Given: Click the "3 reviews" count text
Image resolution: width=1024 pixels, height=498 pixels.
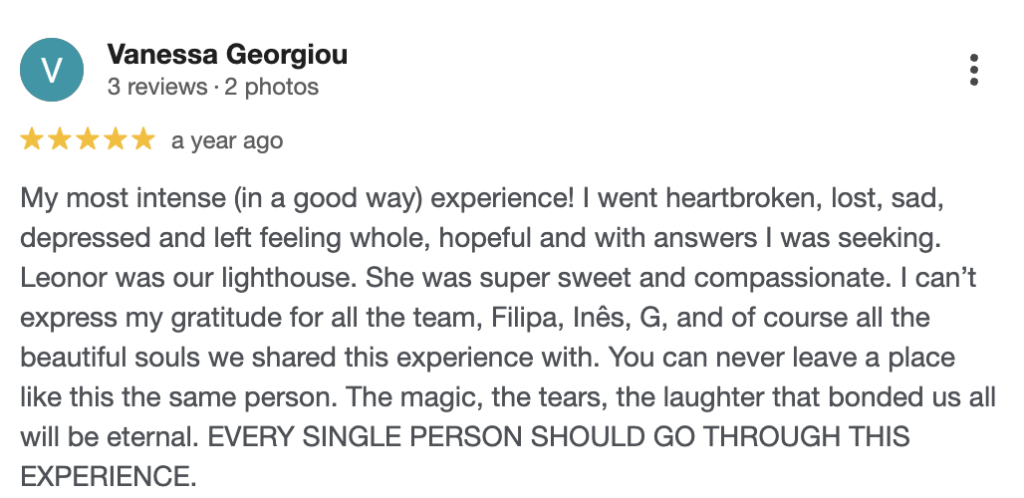Looking at the screenshot, I should click(155, 87).
